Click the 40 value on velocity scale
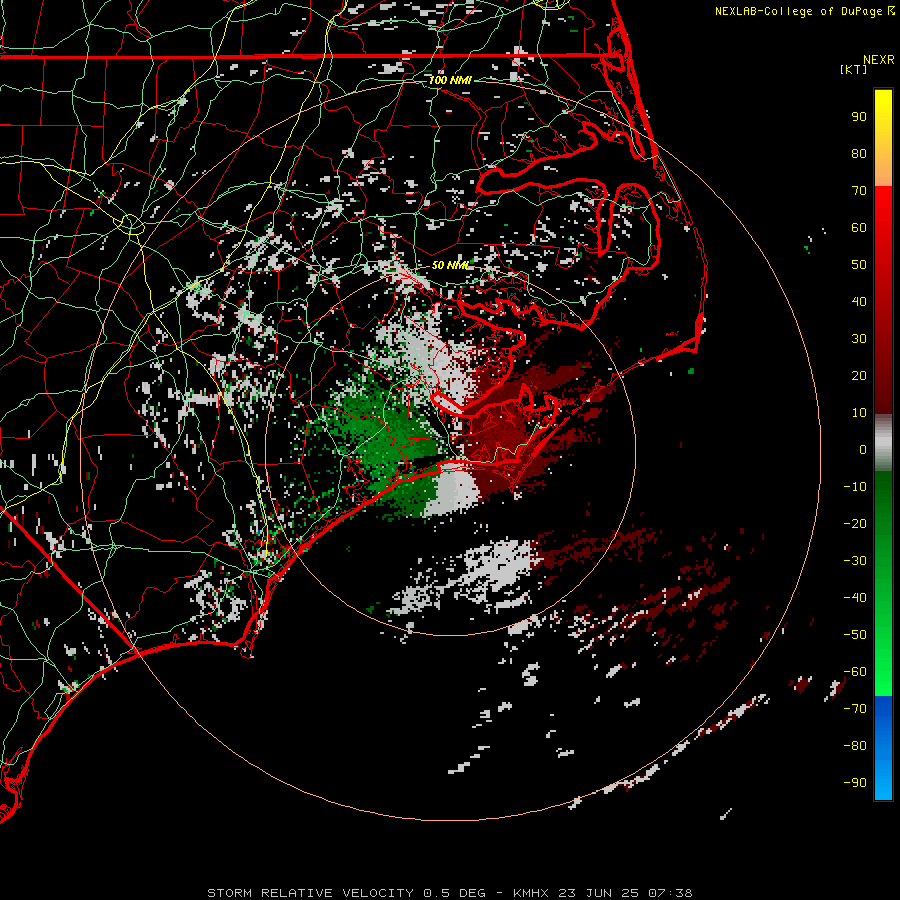Viewport: 900px width, 900px height. tap(859, 301)
